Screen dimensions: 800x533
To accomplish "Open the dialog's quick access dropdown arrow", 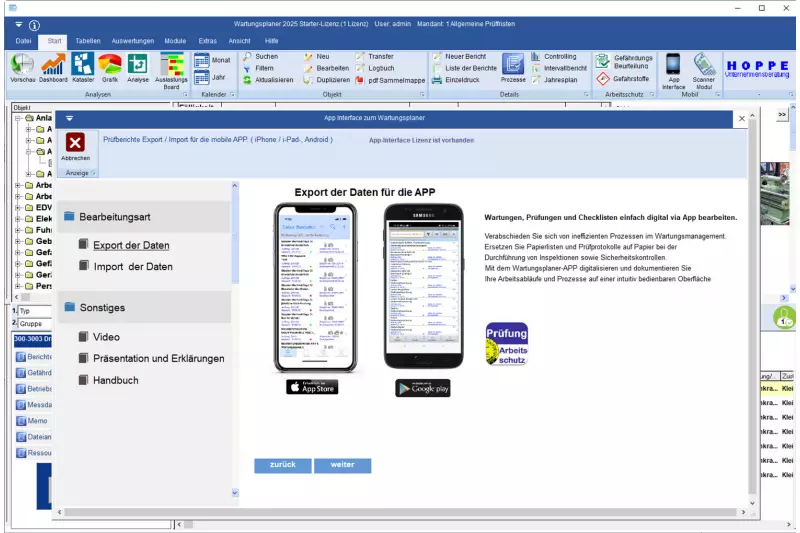I will point(69,118).
